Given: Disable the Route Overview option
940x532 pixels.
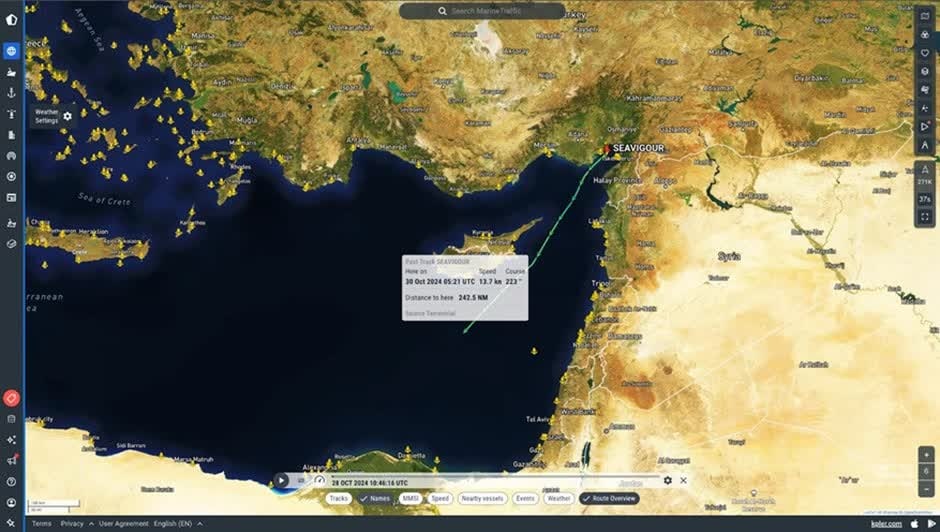Looking at the screenshot, I should click(x=609, y=498).
